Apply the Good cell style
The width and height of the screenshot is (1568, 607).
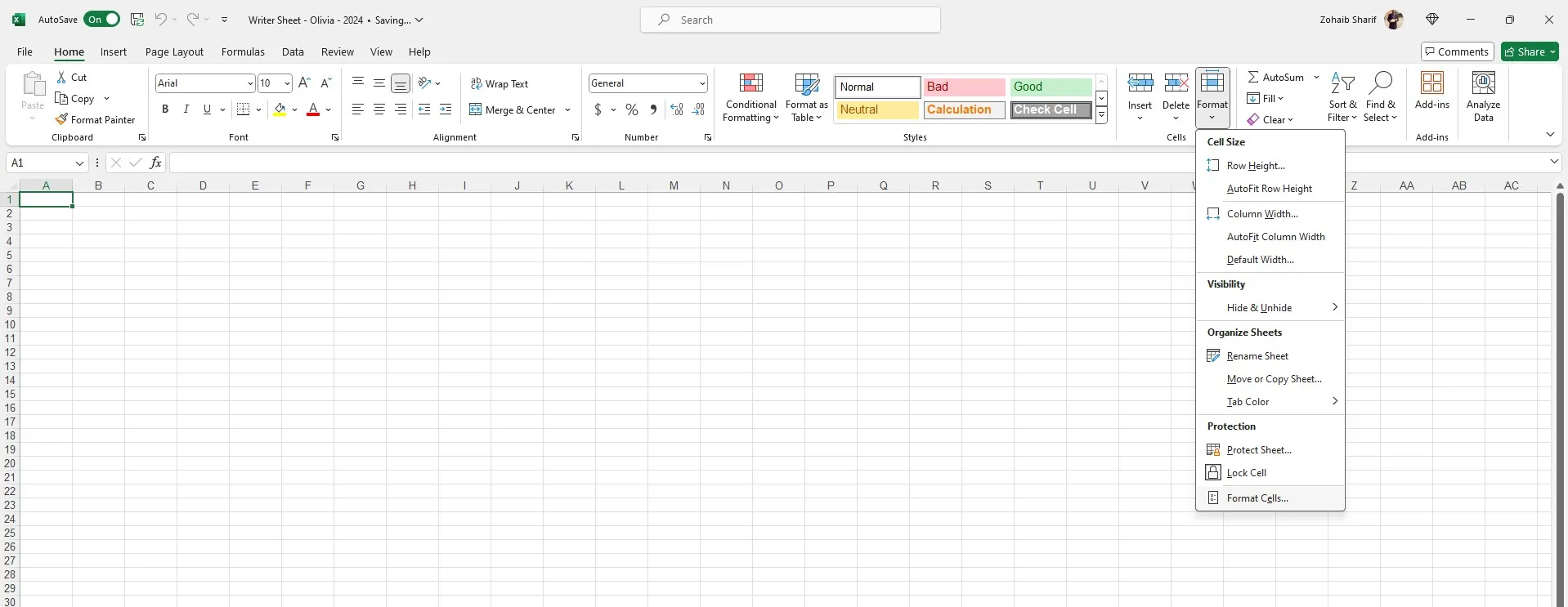pyautogui.click(x=1051, y=87)
